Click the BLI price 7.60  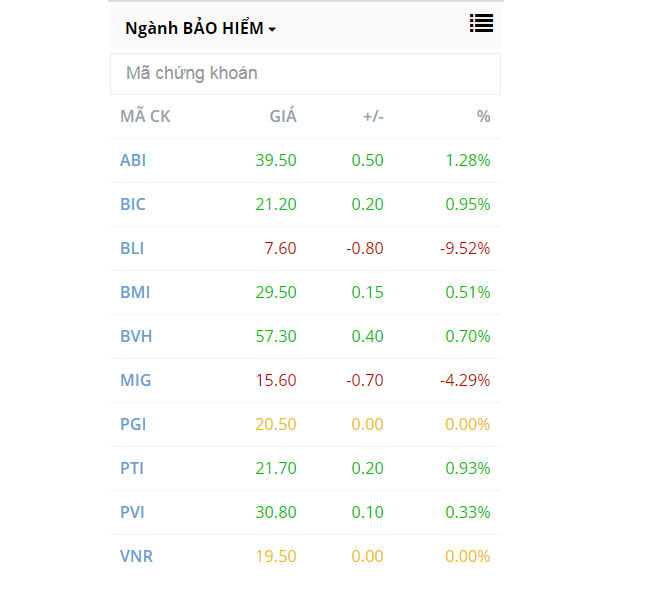coord(280,248)
